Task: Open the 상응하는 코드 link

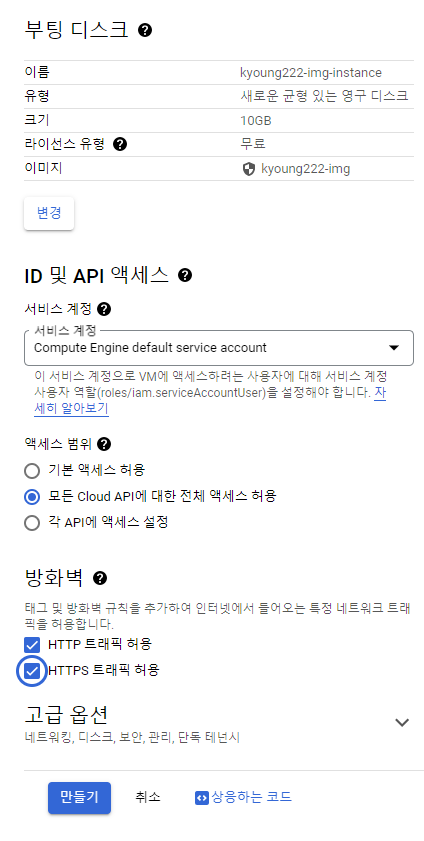Action: click(x=243, y=798)
